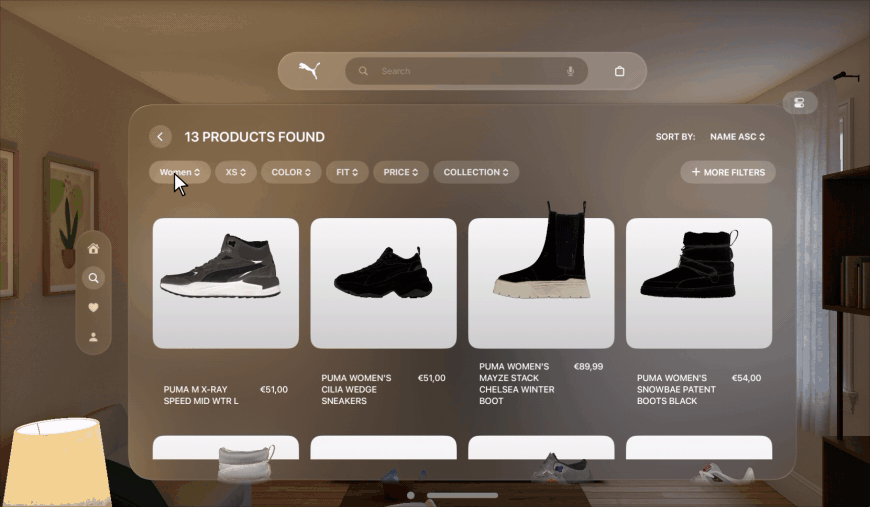Open Favorites heart icon in sidebar

click(x=93, y=307)
